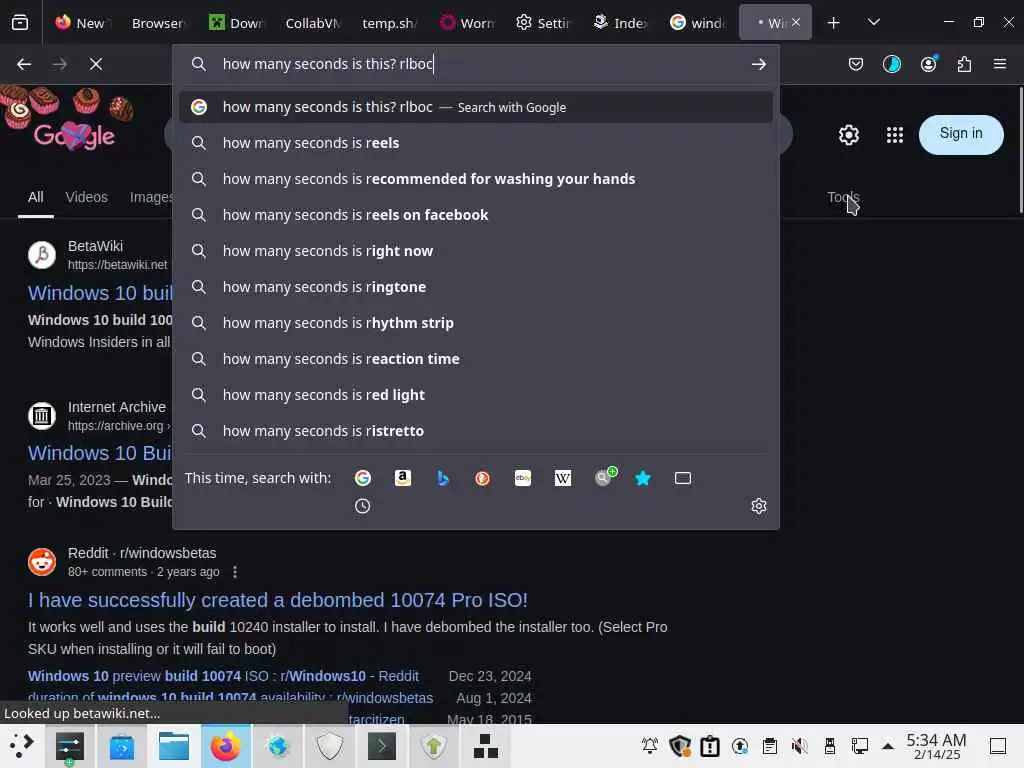Select the All results tab
The width and height of the screenshot is (1024, 768).
tap(35, 197)
